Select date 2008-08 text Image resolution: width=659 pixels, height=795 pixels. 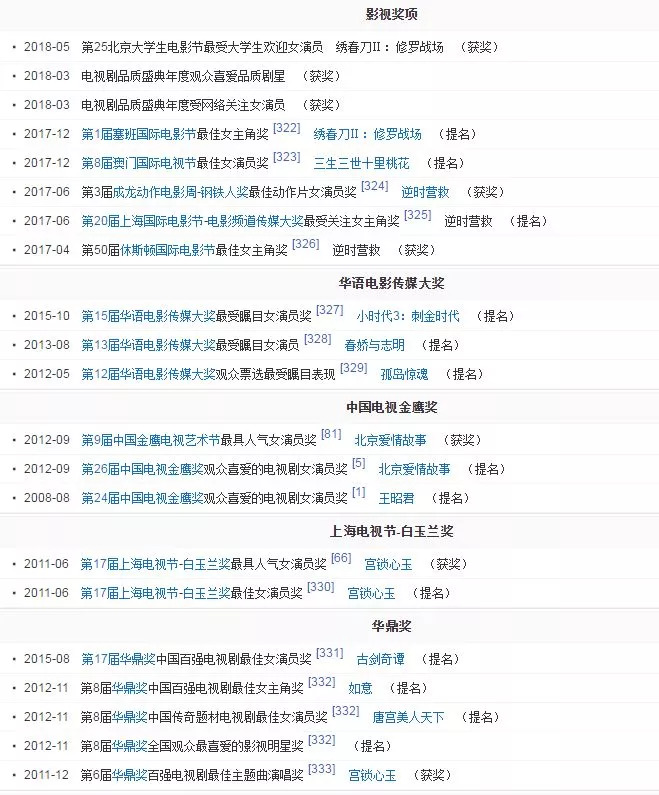click(47, 498)
